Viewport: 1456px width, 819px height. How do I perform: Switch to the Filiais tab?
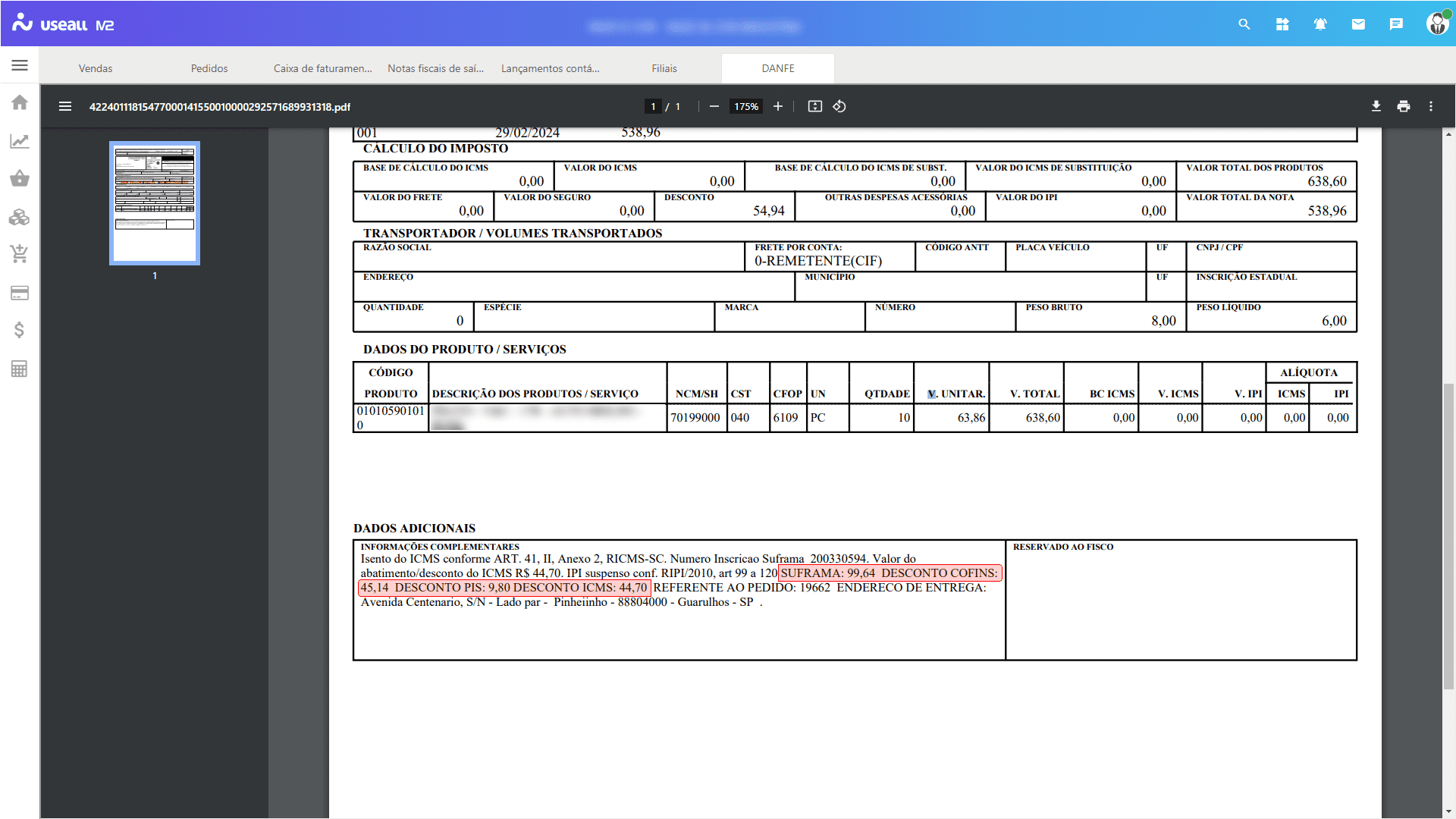click(x=664, y=68)
